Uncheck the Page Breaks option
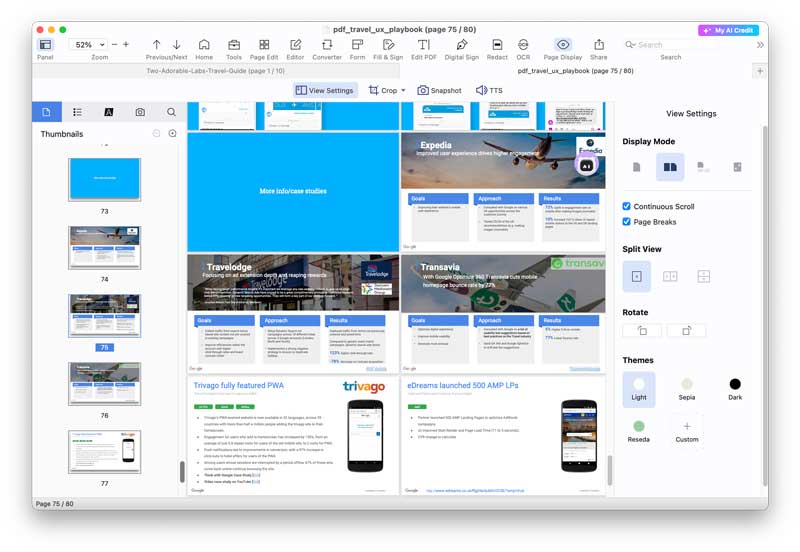The height and width of the screenshot is (552, 800). (627, 222)
